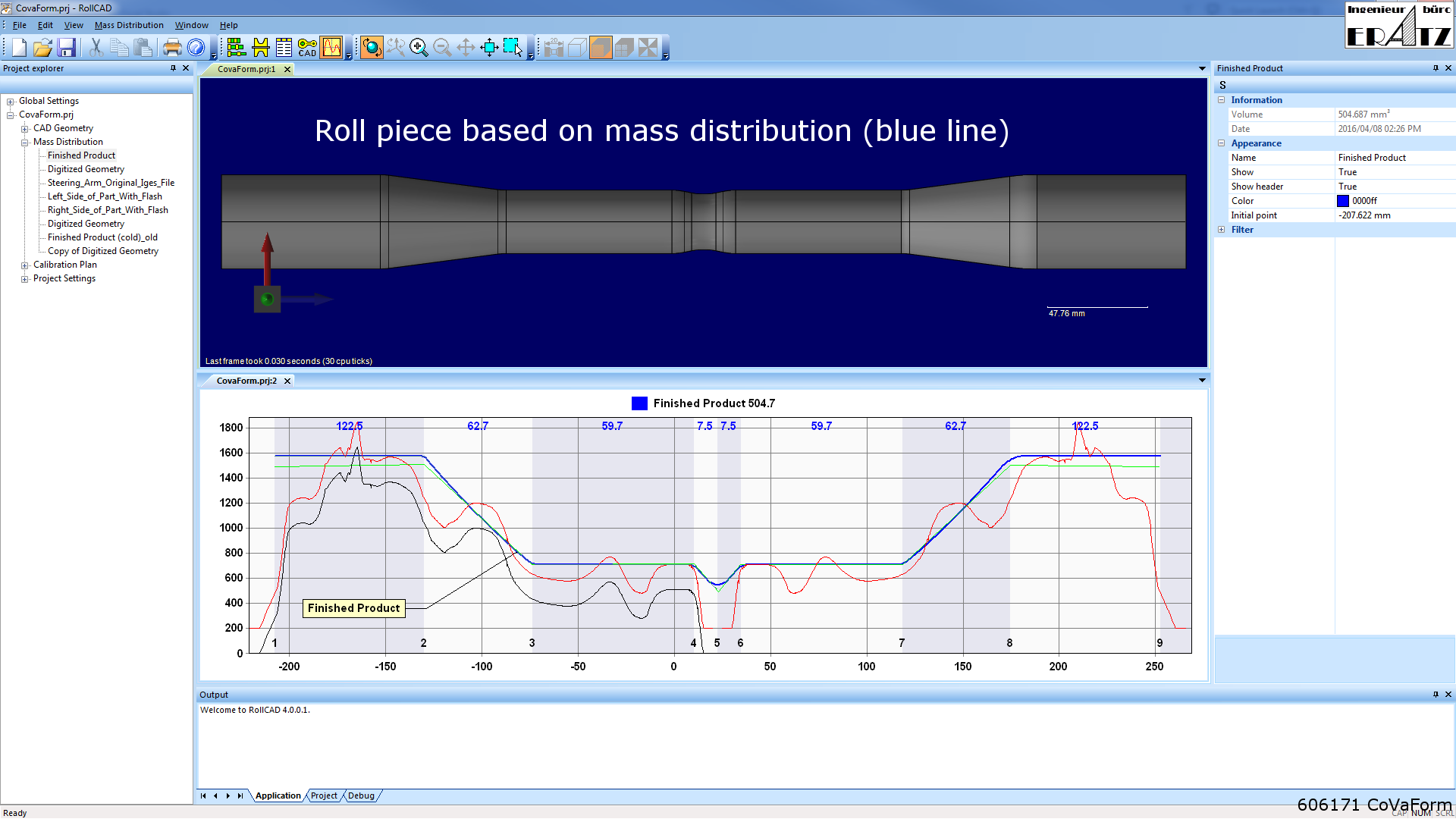
Task: Open the Mass Distribution menu
Action: pyautogui.click(x=129, y=25)
